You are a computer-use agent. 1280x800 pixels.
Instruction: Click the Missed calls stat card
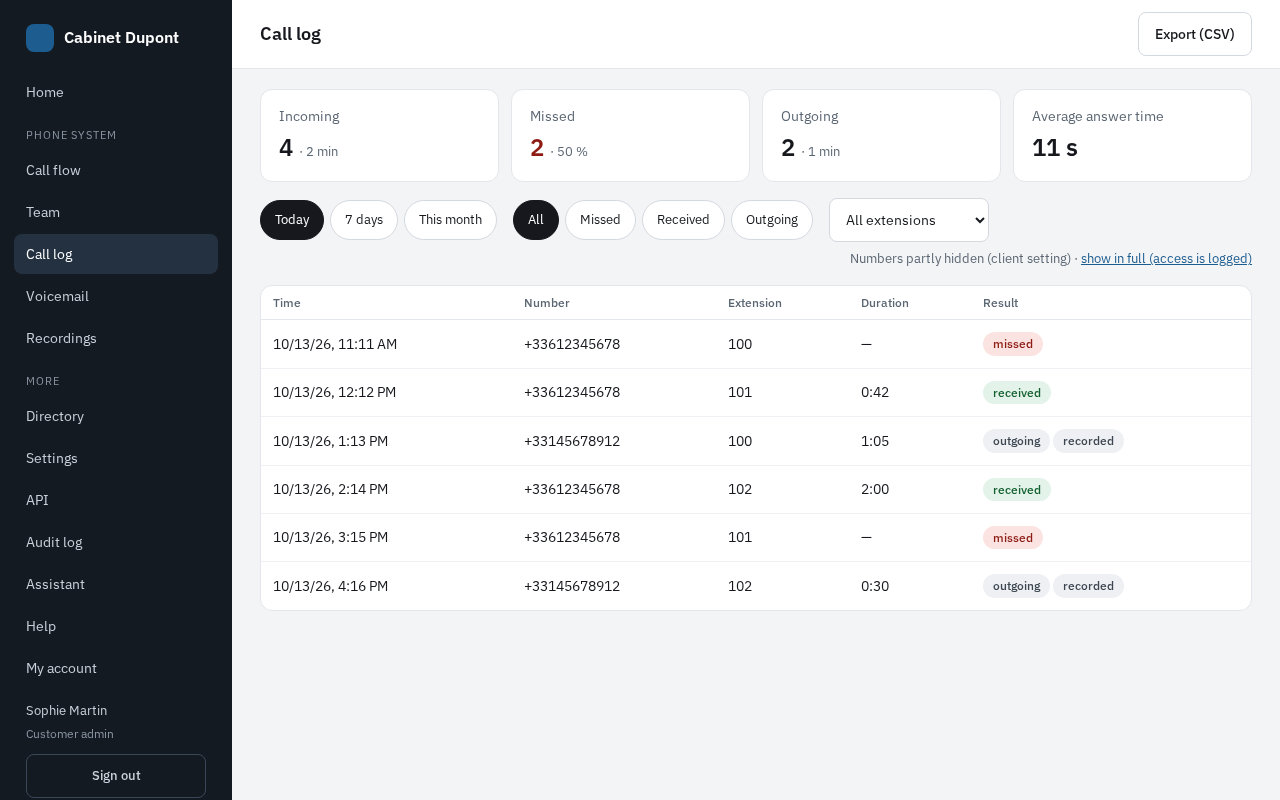point(630,136)
